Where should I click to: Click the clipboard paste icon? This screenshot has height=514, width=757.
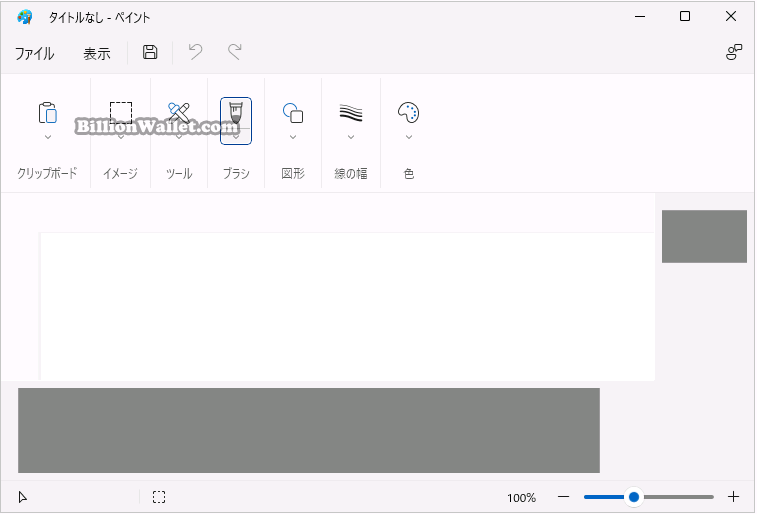pos(47,113)
